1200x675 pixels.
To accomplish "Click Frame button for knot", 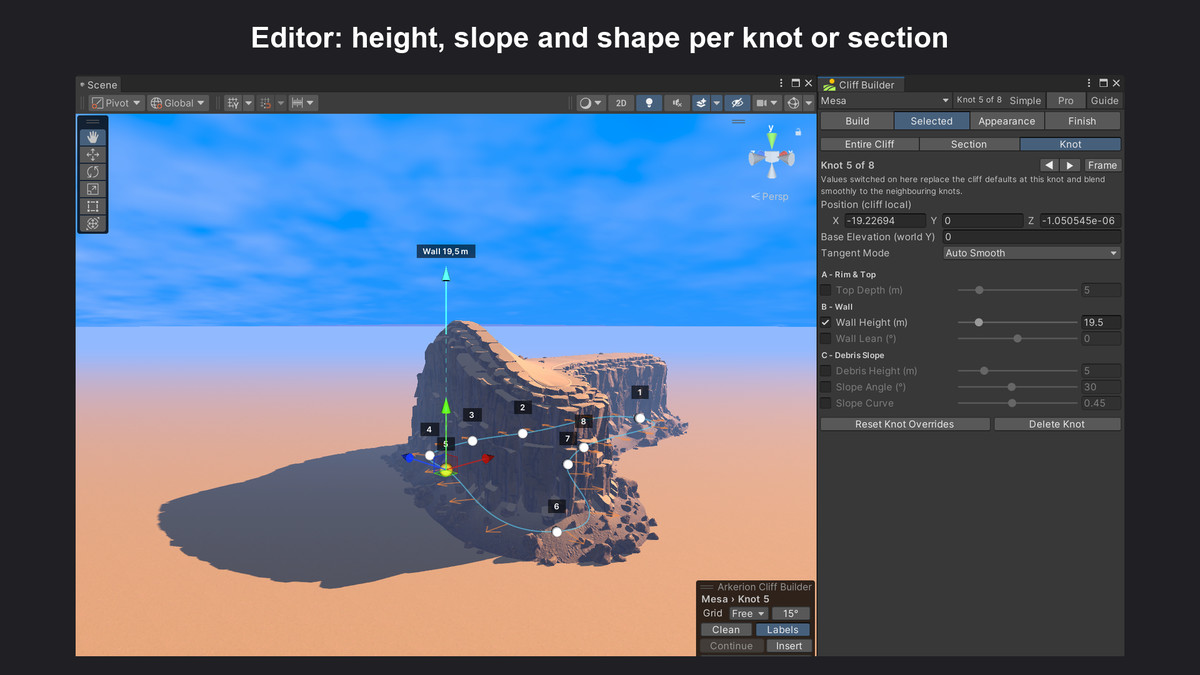I will (1102, 165).
